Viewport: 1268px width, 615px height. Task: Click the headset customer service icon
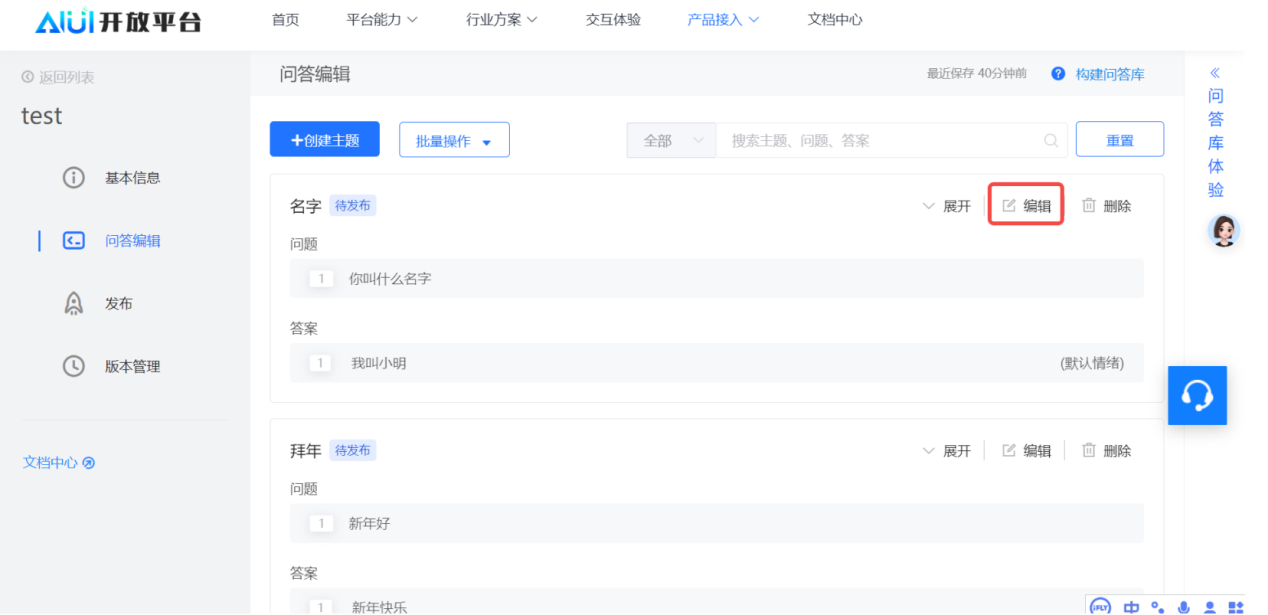(x=1197, y=395)
